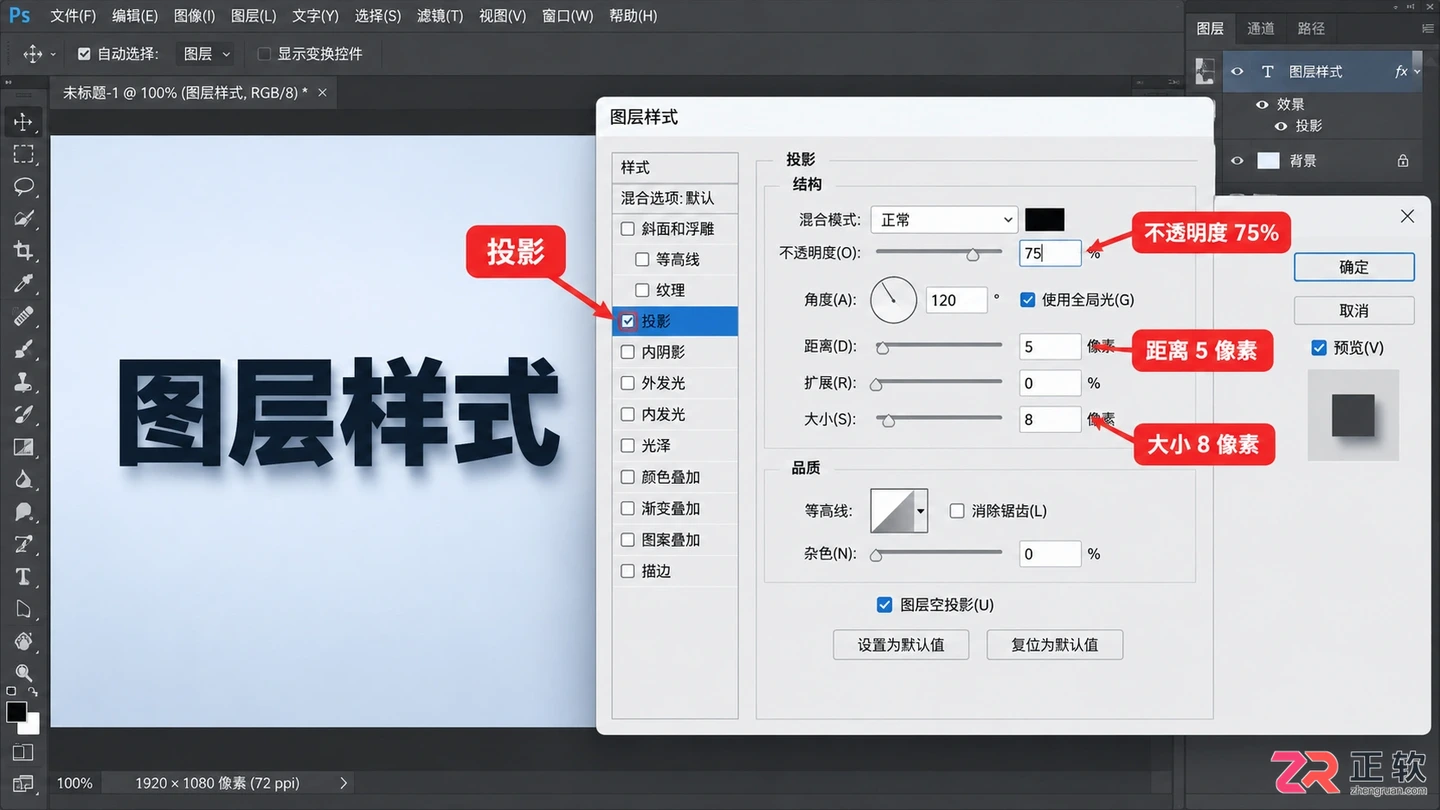Image resolution: width=1440 pixels, height=810 pixels.
Task: Click the status bar info arrow
Action: [x=343, y=783]
